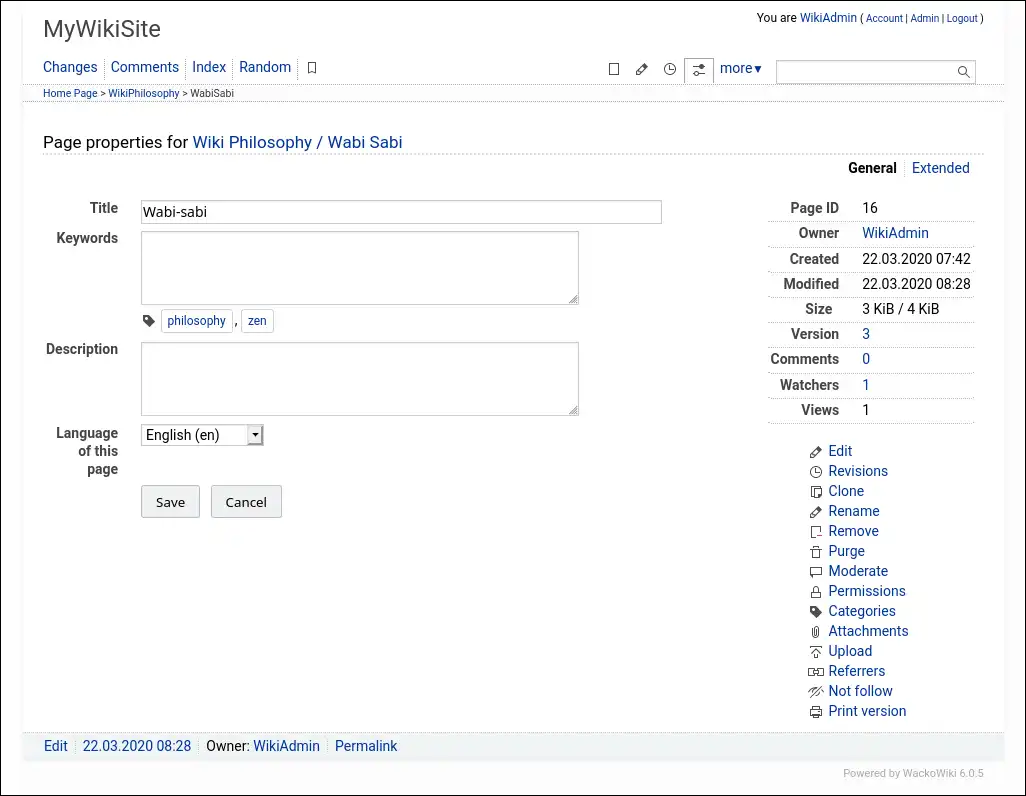Click the paperclip icon beside Attachments
Viewport: 1026px width, 796px height.
[816, 632]
